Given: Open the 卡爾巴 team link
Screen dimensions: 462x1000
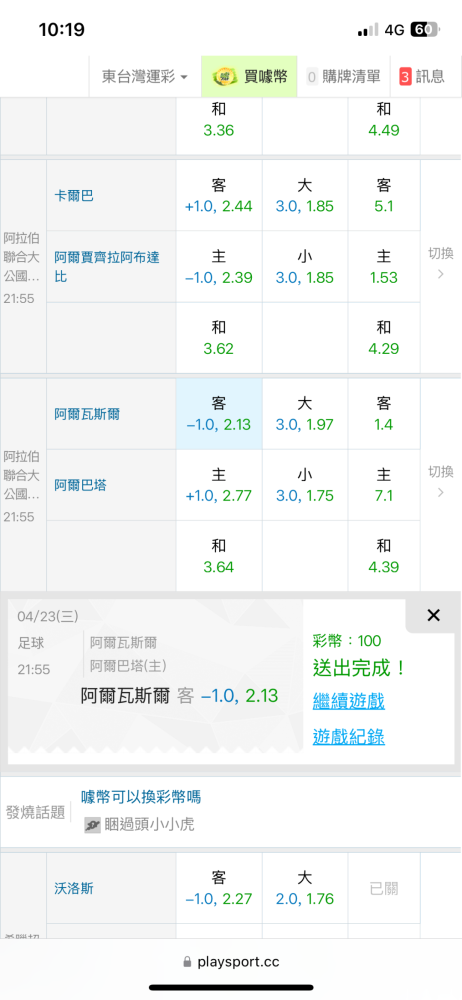Looking at the screenshot, I should coord(74,196).
